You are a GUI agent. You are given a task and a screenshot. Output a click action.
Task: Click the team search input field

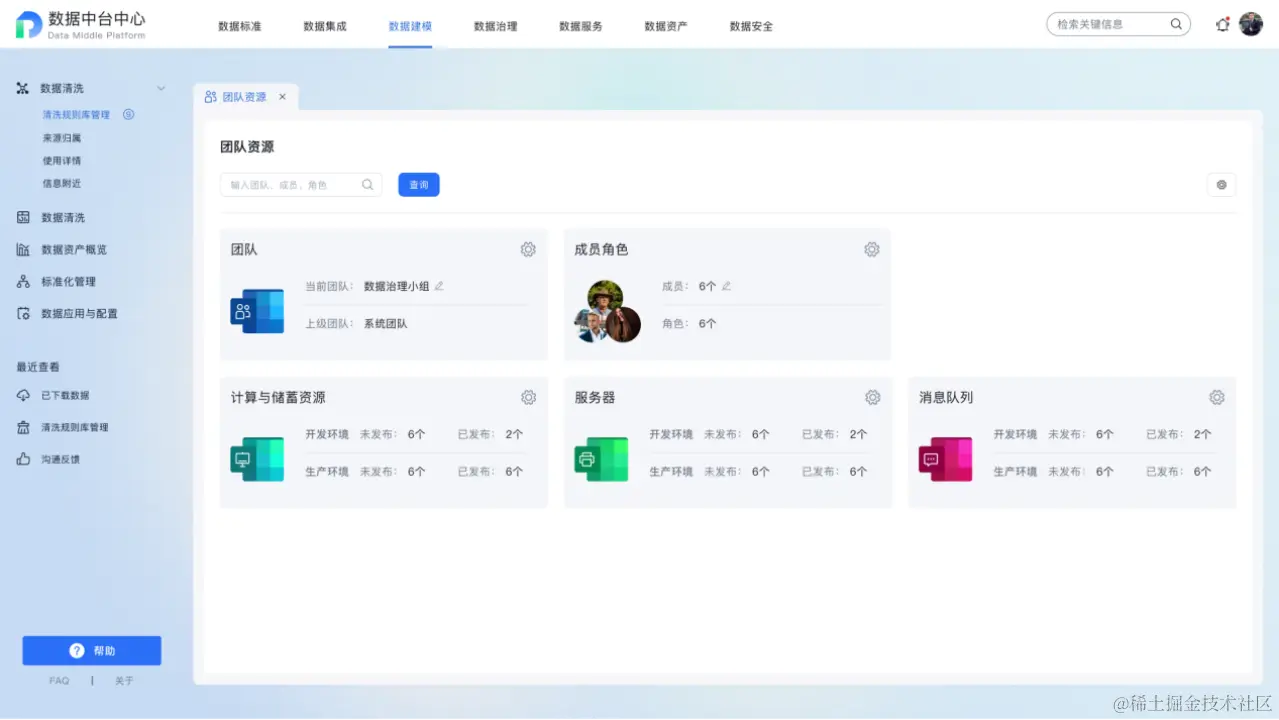point(290,184)
